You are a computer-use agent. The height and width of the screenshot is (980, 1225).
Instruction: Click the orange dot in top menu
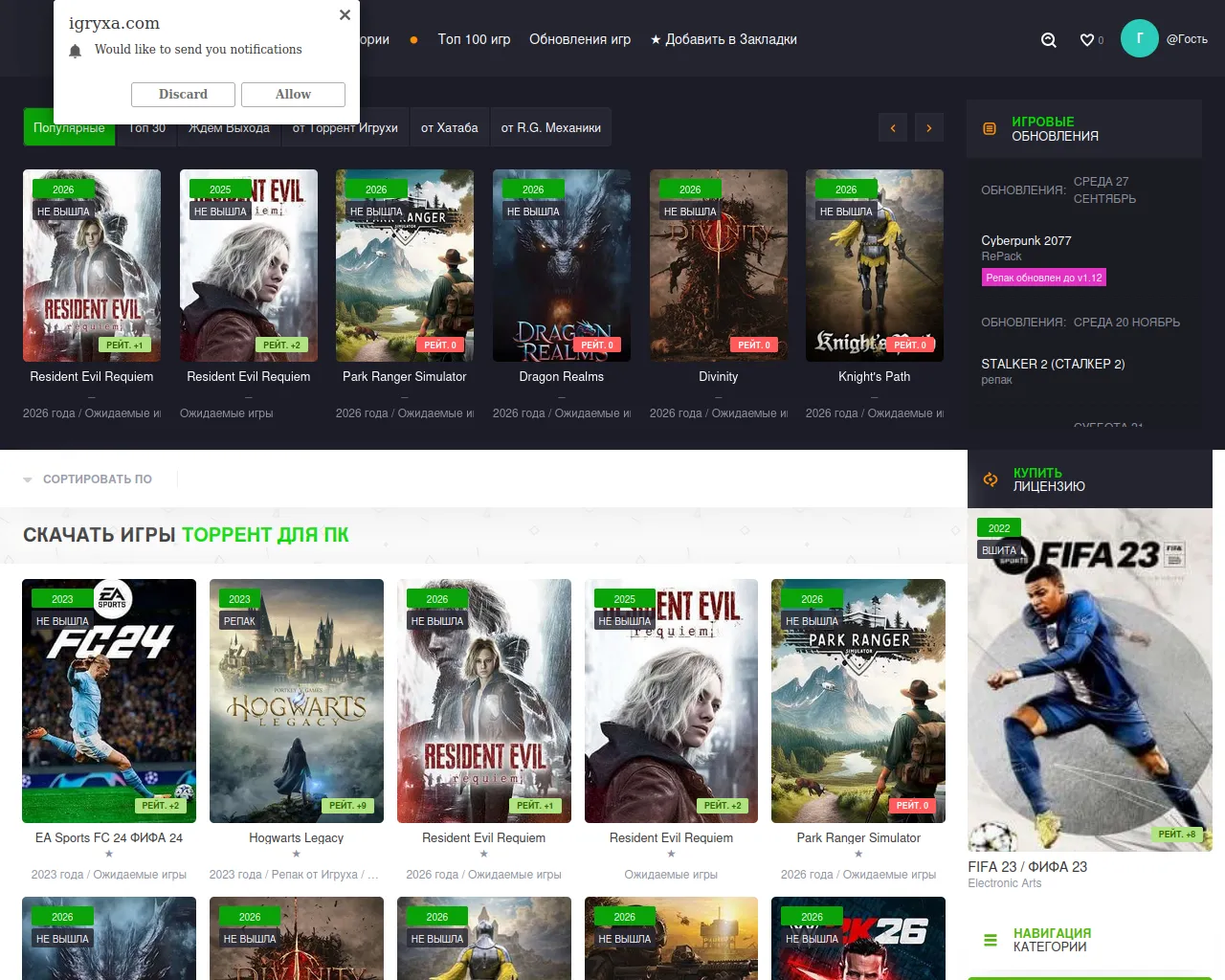(x=413, y=40)
